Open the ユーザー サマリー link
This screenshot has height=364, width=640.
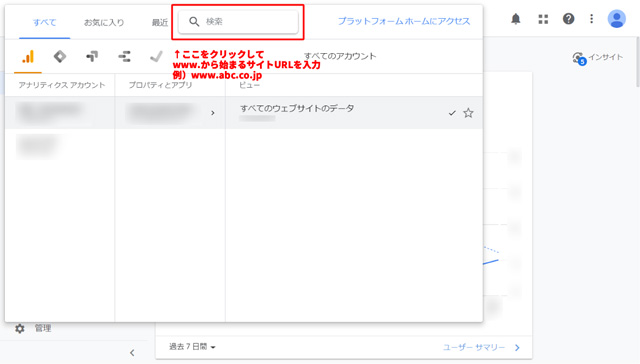pos(482,347)
